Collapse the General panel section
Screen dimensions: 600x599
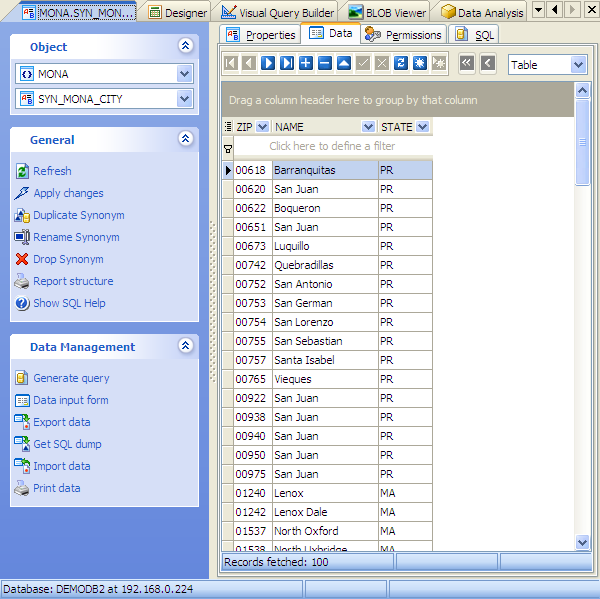(x=185, y=139)
